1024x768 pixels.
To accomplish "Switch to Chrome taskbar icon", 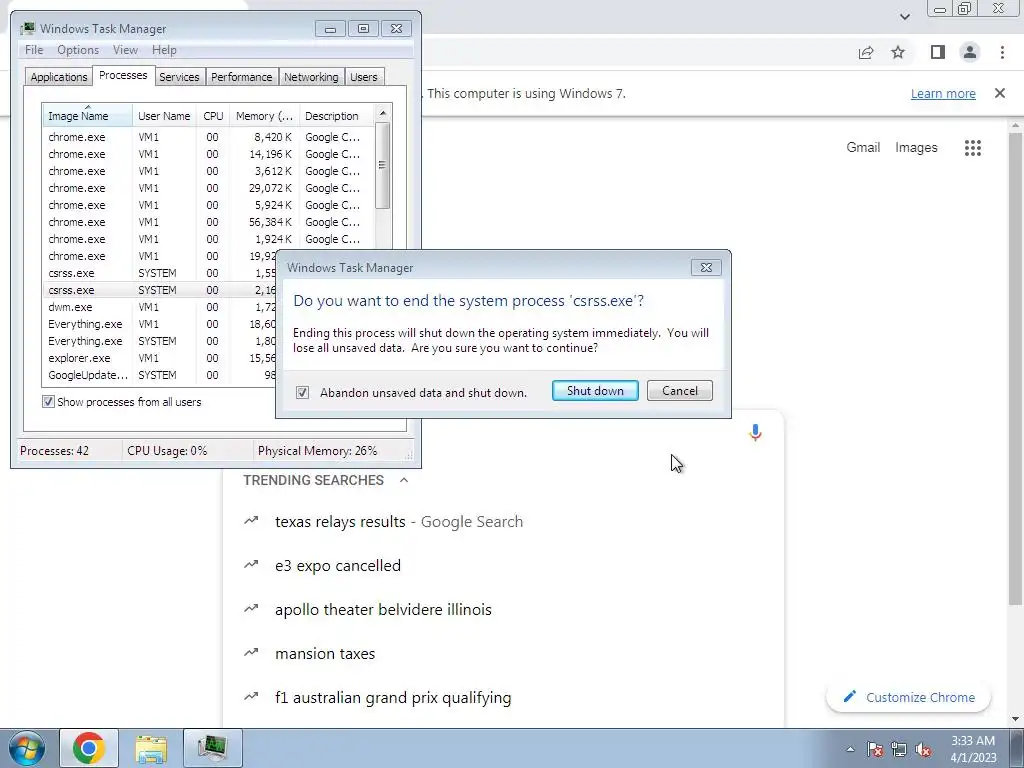I will pyautogui.click(x=89, y=748).
